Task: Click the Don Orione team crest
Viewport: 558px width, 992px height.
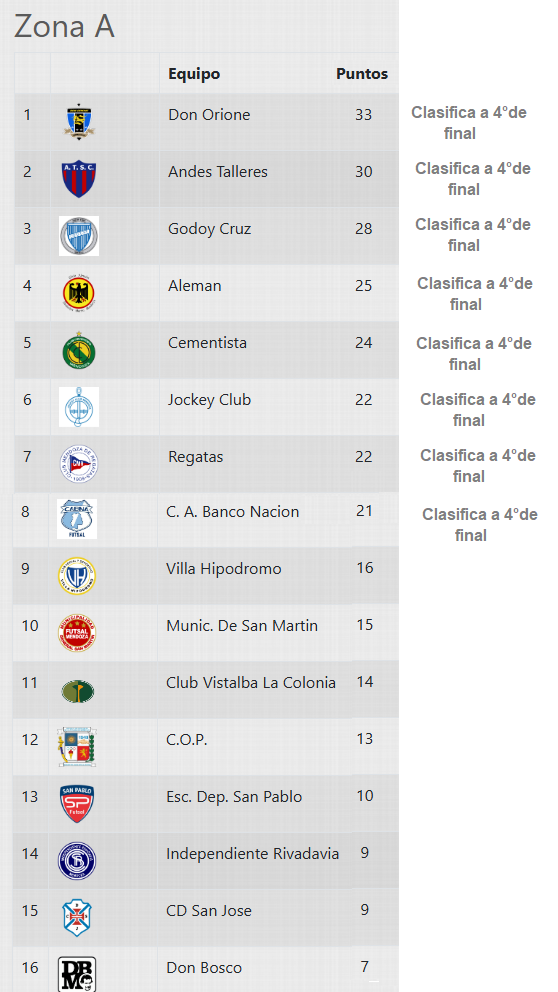Action: 79,122
